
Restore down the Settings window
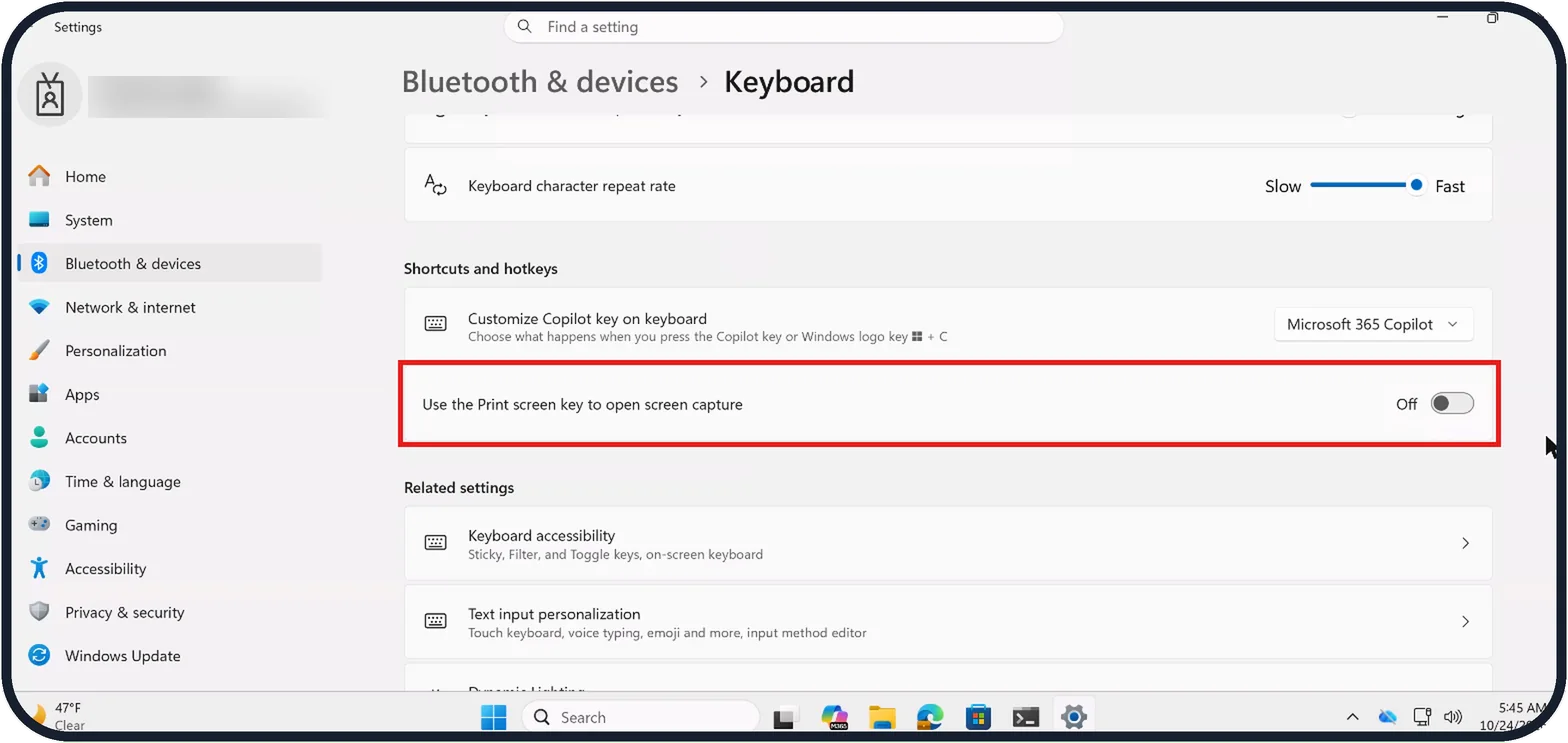(x=1492, y=18)
